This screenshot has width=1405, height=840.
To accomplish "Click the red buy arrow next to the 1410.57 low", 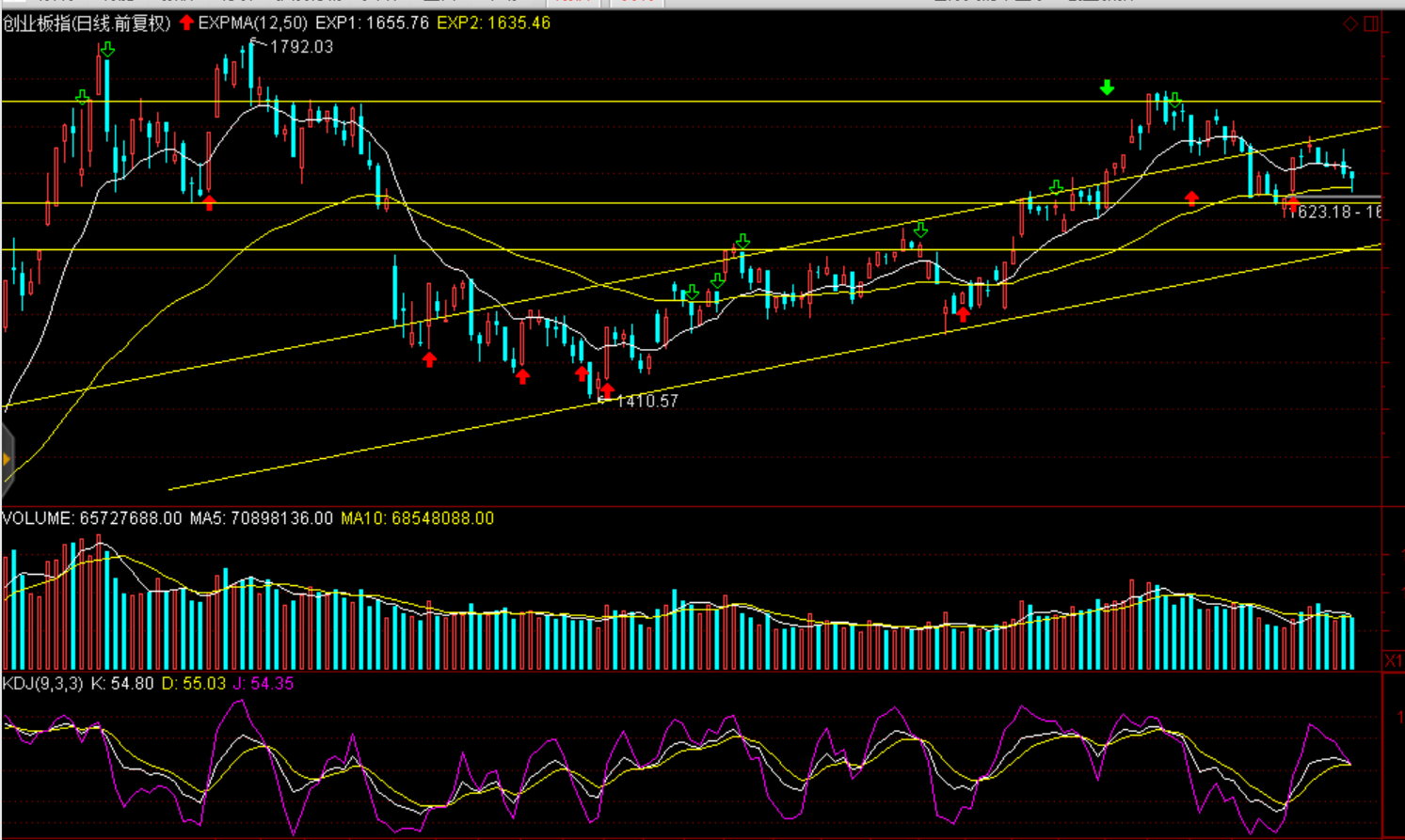I will (x=607, y=389).
